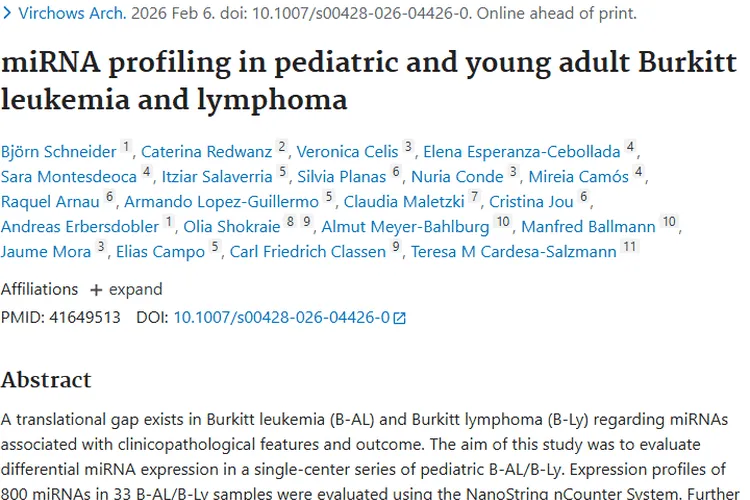Click author Caterina Redwanz

tap(207, 152)
